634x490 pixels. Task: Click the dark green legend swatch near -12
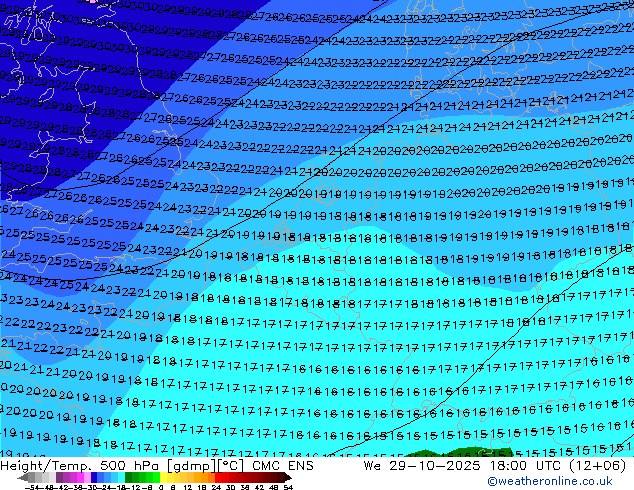coord(129,477)
